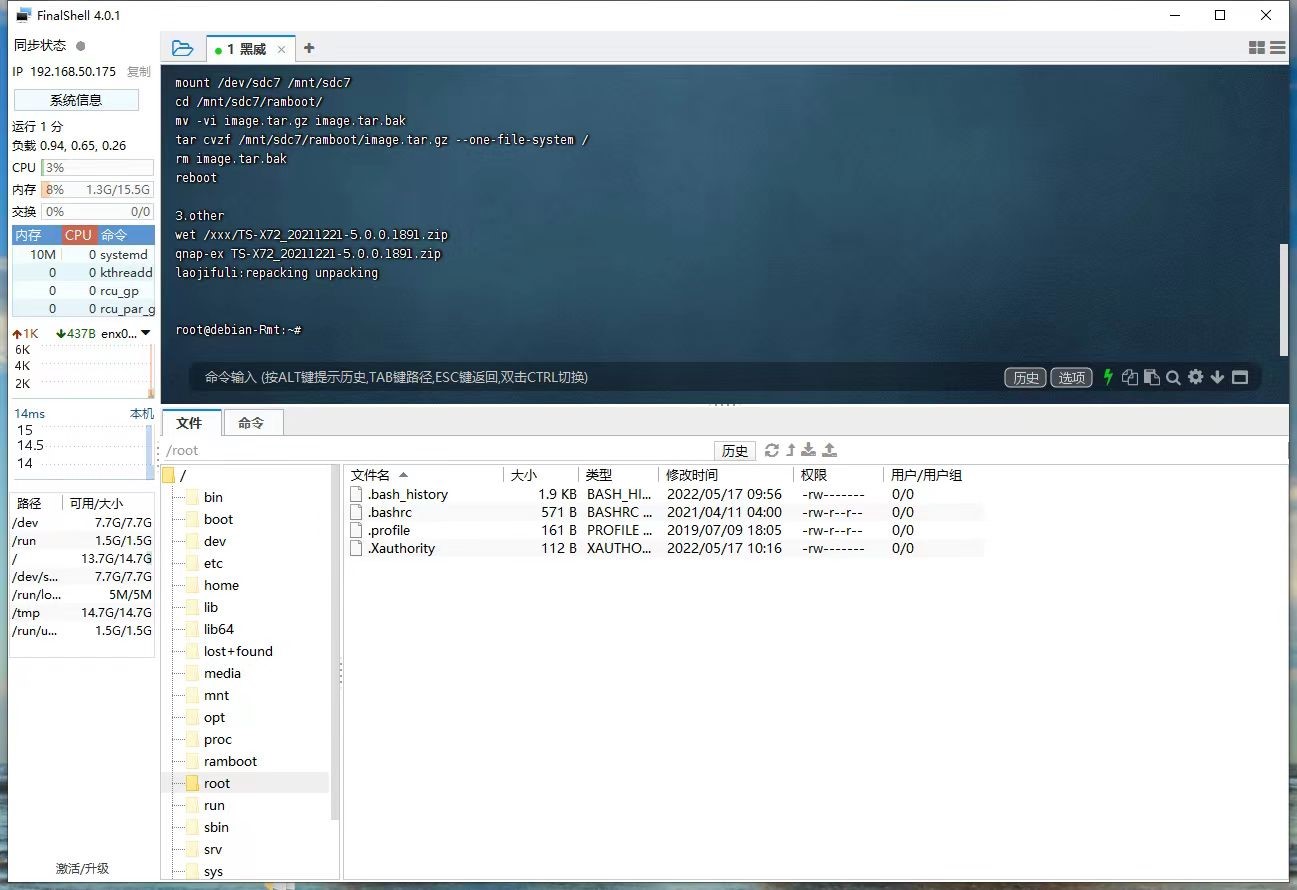Image resolution: width=1297 pixels, height=890 pixels.
Task: Click the green lightning quick-command icon
Action: click(x=1108, y=377)
